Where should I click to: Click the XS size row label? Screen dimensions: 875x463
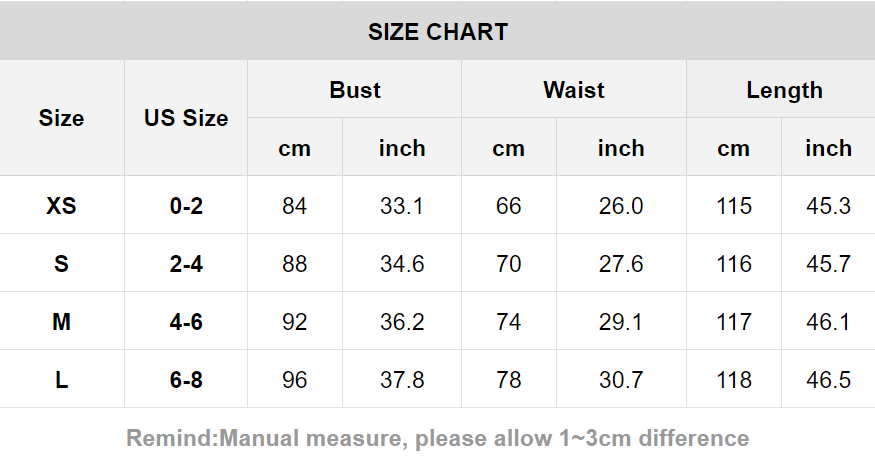61,206
